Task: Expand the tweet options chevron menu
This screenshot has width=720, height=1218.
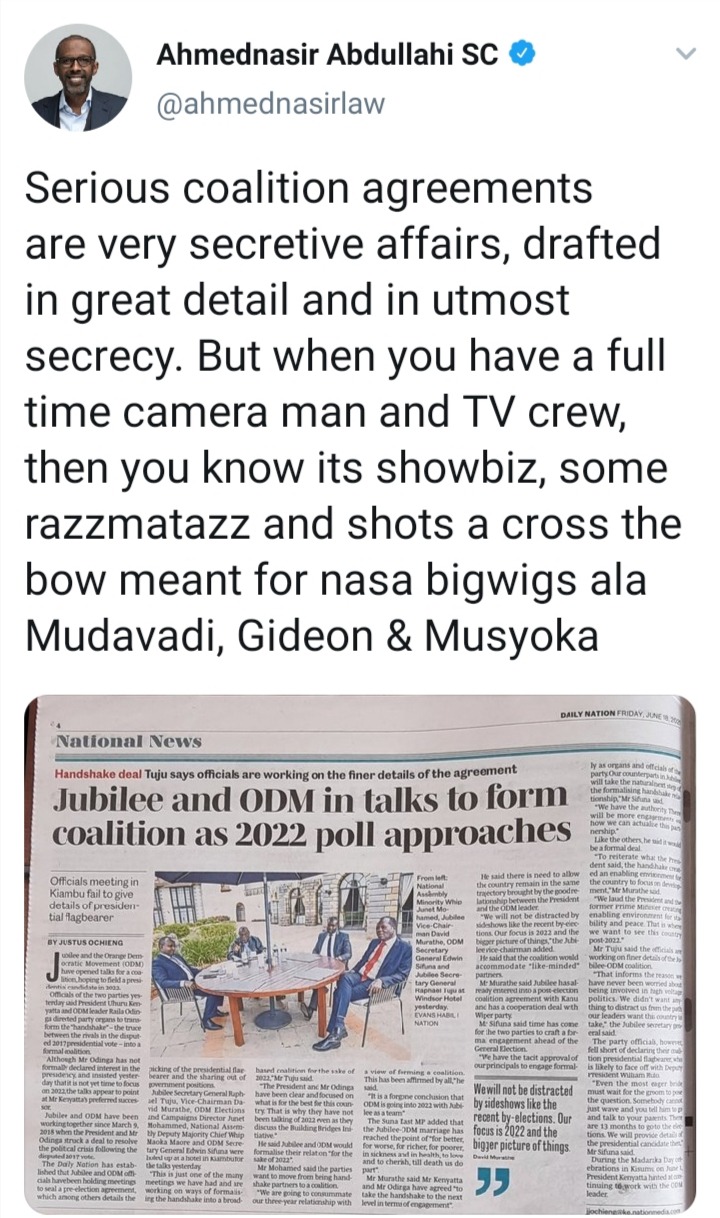Action: point(686,54)
